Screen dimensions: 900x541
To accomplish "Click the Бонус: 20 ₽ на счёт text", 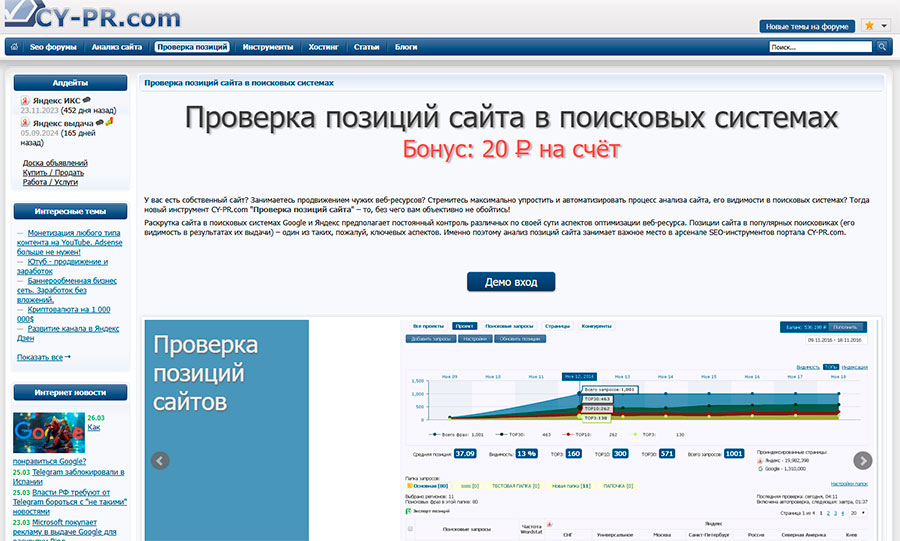I will pos(511,149).
